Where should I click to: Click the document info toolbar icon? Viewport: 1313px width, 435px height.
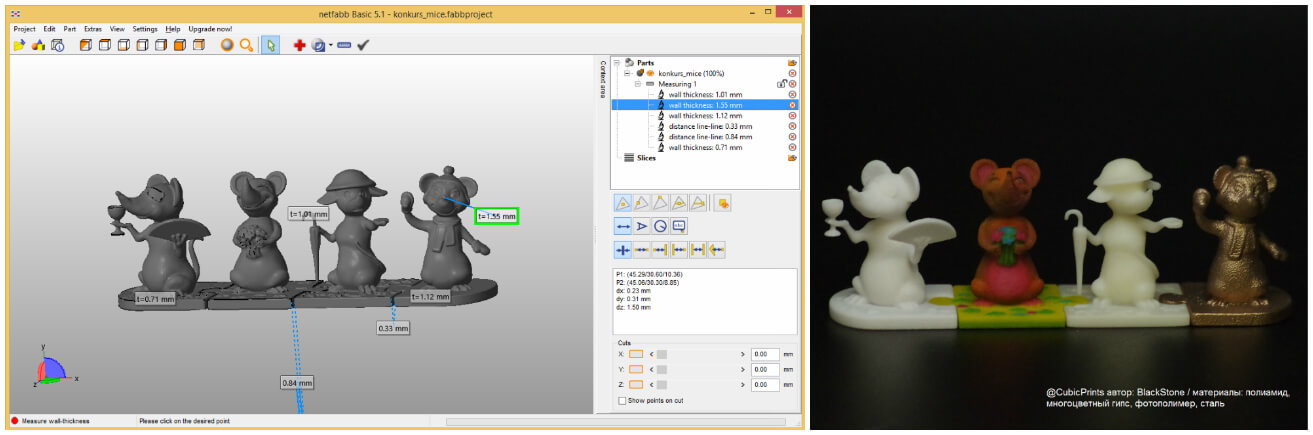click(x=58, y=45)
